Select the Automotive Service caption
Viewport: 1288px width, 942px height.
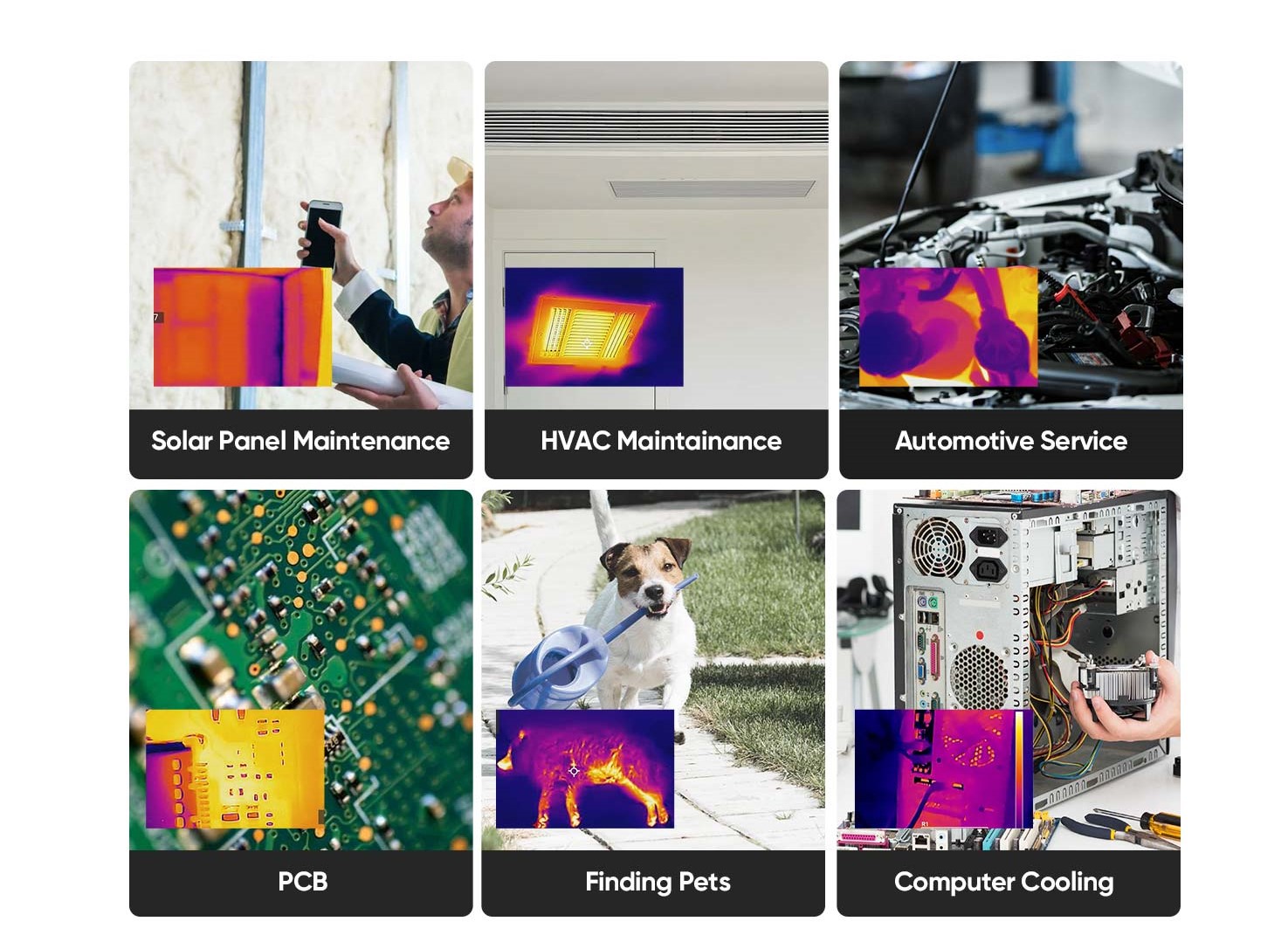pyautogui.click(x=1011, y=441)
